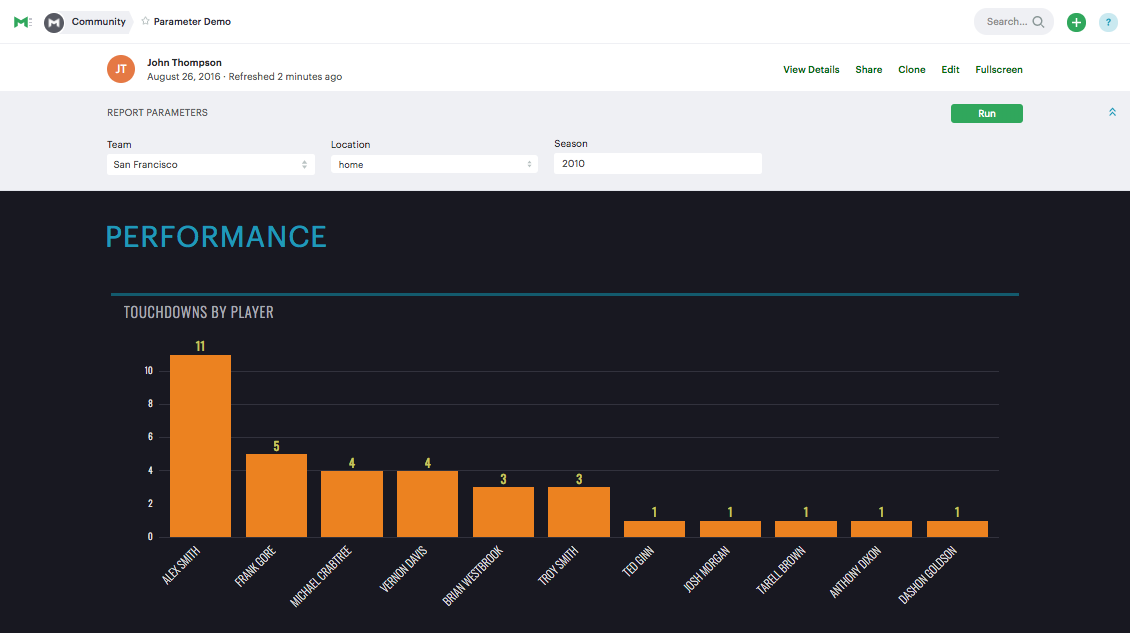Click the Frank Gore bar
Viewport: 1130px width, 633px height.
coord(276,495)
